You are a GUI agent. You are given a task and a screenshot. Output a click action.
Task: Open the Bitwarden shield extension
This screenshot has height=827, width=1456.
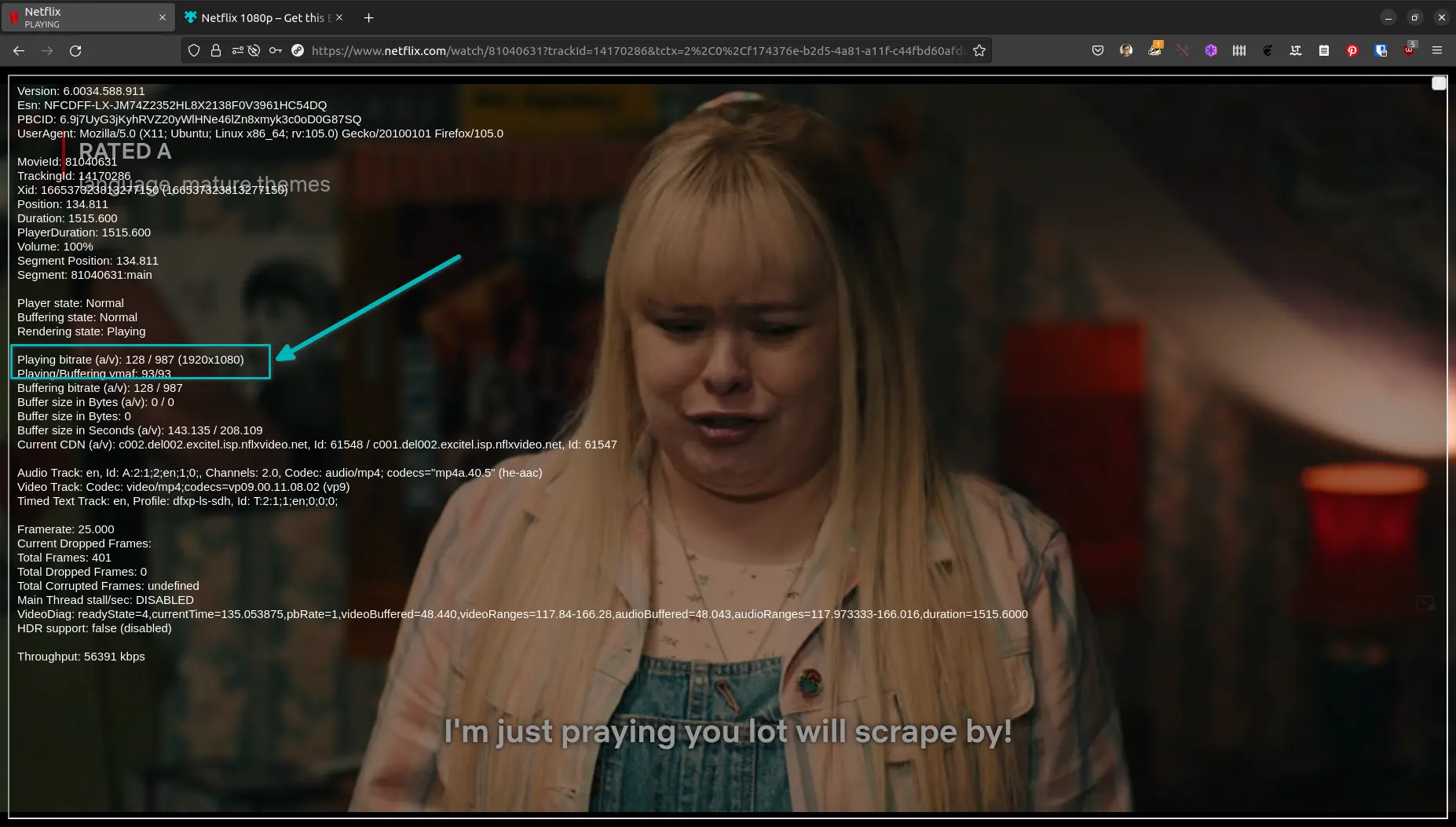(x=1381, y=50)
